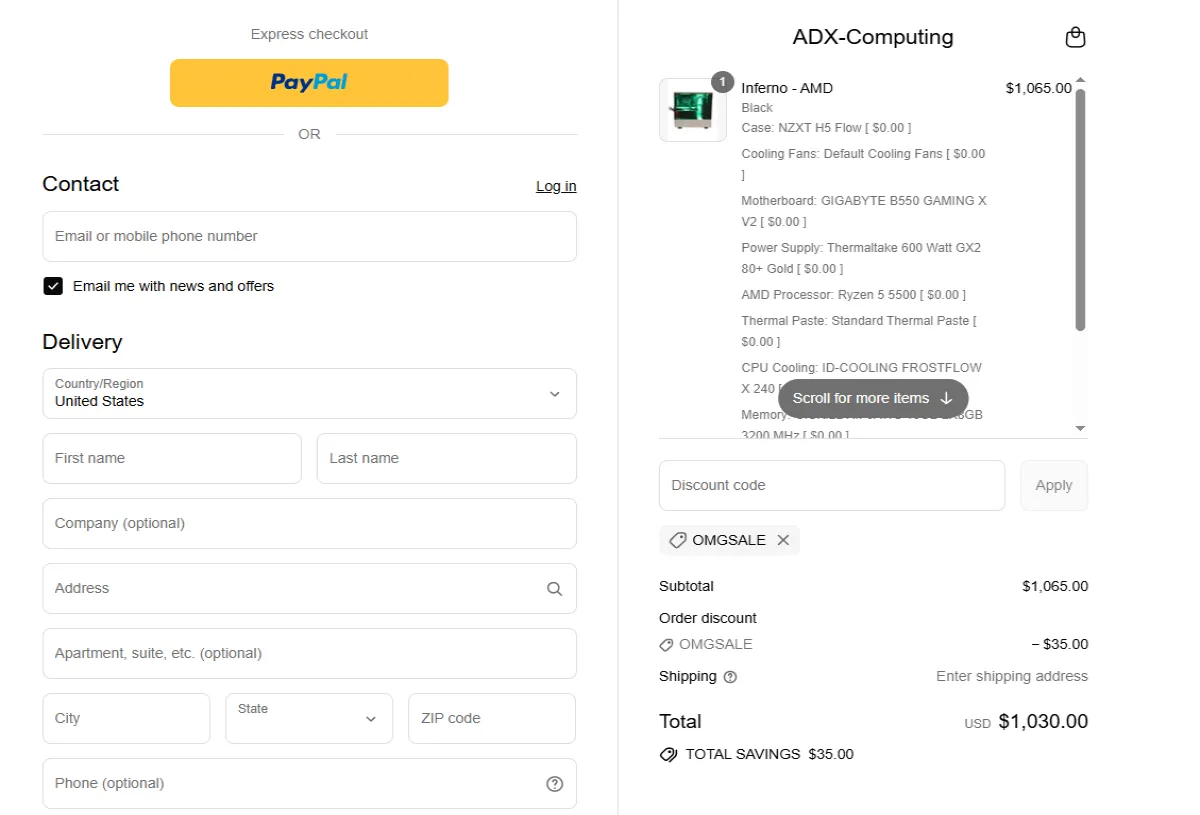
Task: Click the tag icon beside TOTAL SAVINGS
Action: pyautogui.click(x=668, y=754)
